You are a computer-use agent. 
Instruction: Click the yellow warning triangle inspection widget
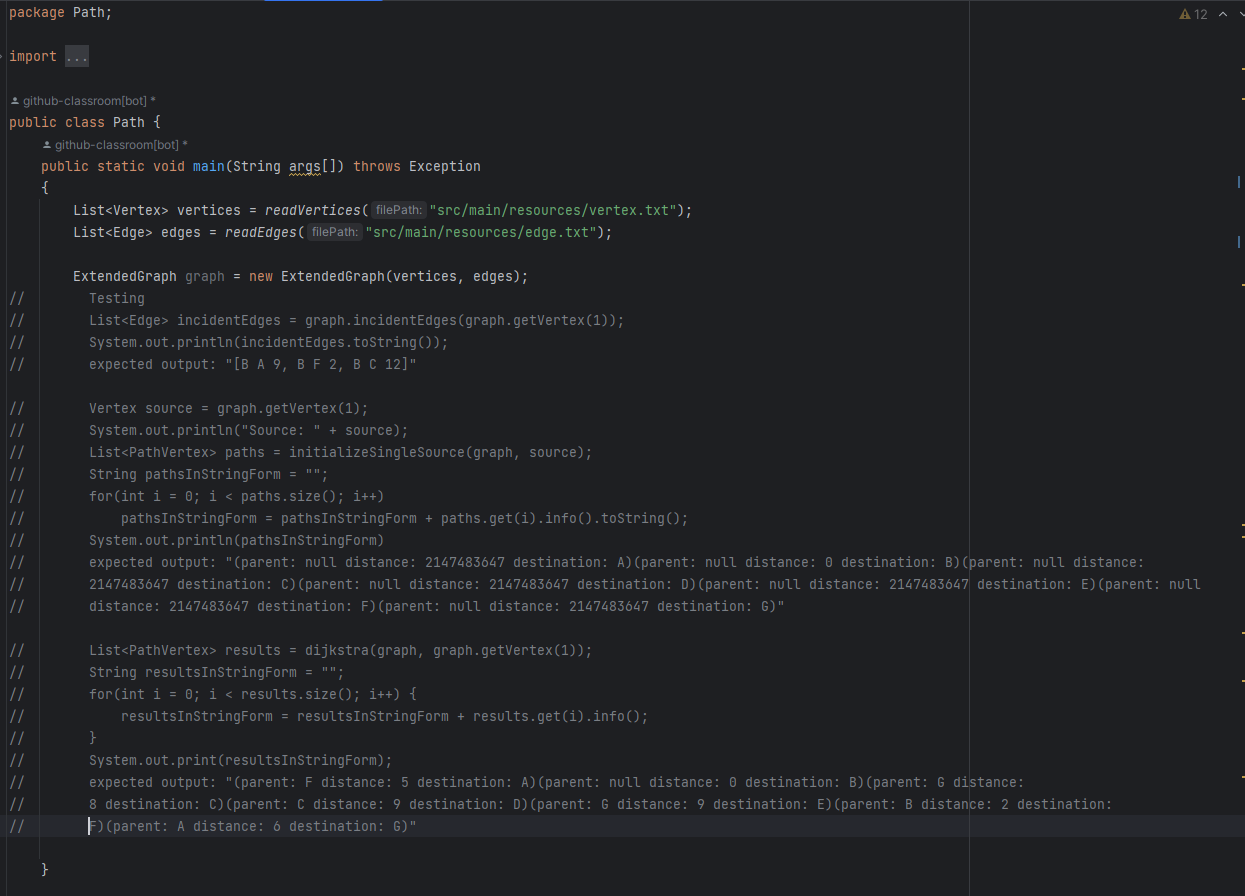(x=1185, y=14)
